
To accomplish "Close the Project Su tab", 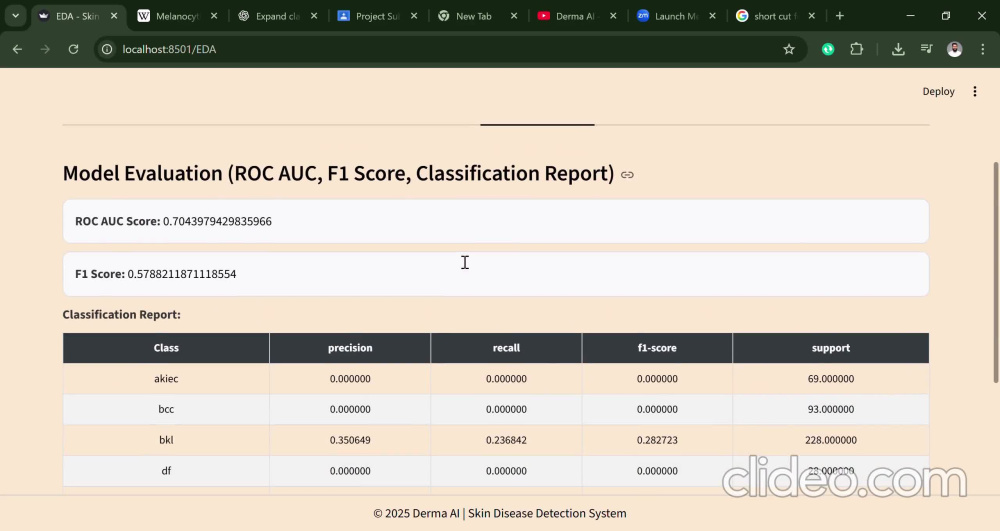I will click(x=414, y=16).
